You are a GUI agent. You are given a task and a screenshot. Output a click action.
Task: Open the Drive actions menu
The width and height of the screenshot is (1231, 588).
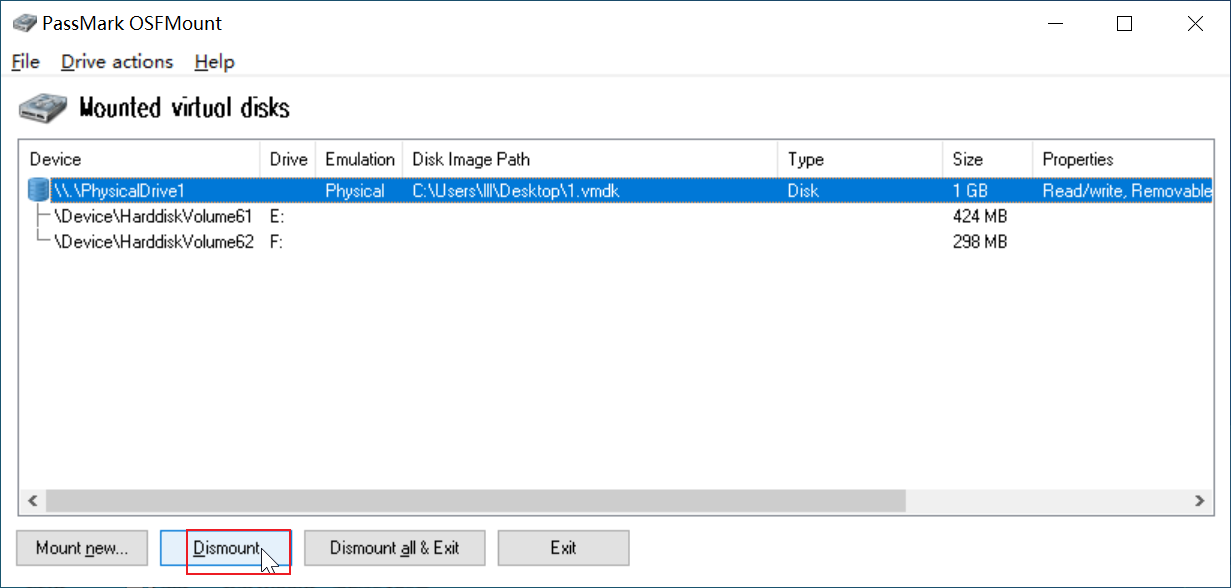pyautogui.click(x=117, y=62)
